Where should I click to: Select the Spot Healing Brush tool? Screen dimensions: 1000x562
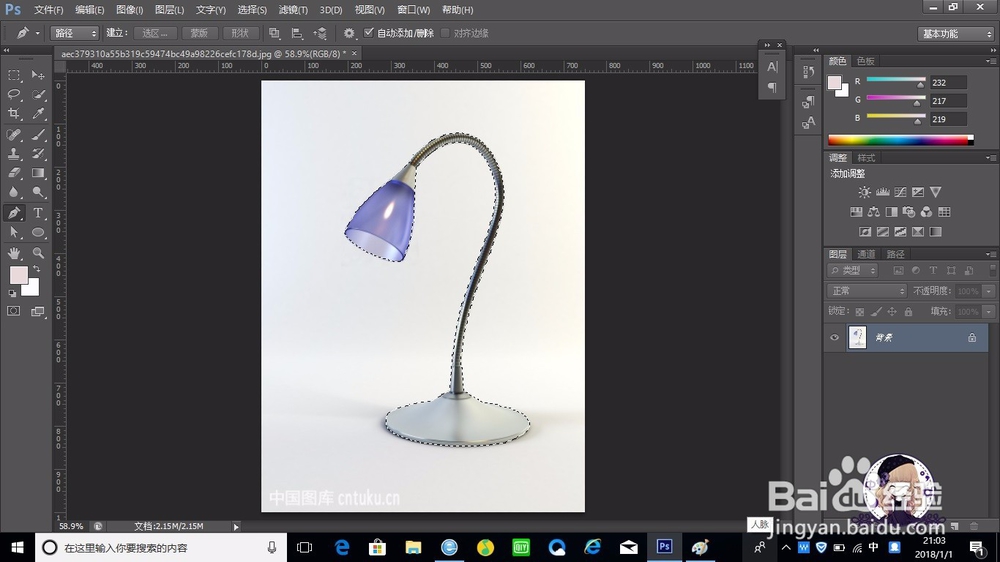click(x=13, y=135)
